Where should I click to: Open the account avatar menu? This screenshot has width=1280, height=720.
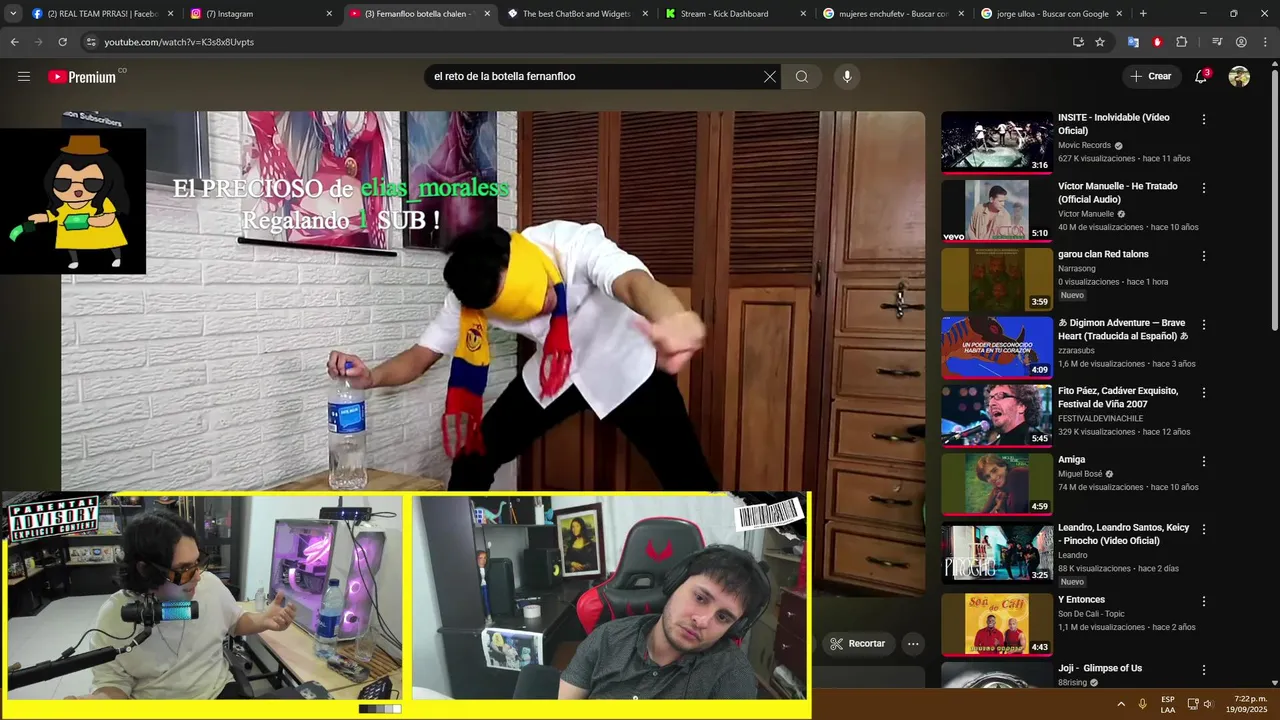(x=1239, y=76)
